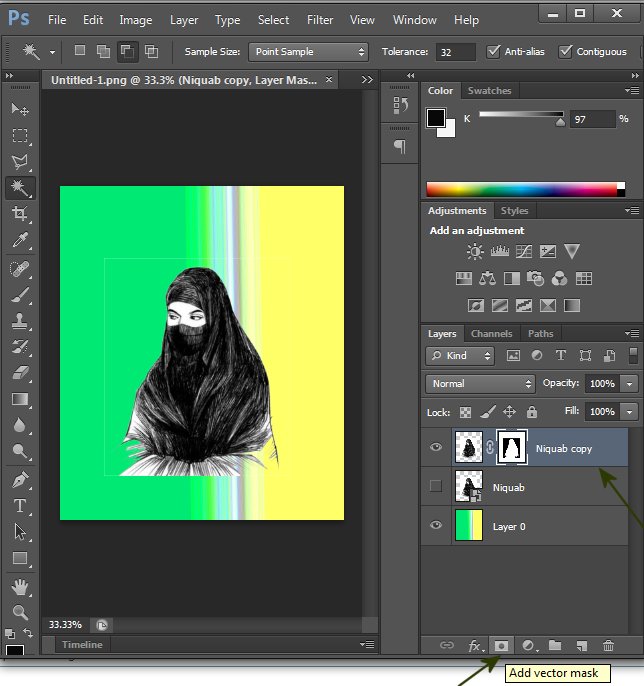This screenshot has height=686, width=644.
Task: Select subtract from selection mode
Action: pyautogui.click(x=127, y=52)
